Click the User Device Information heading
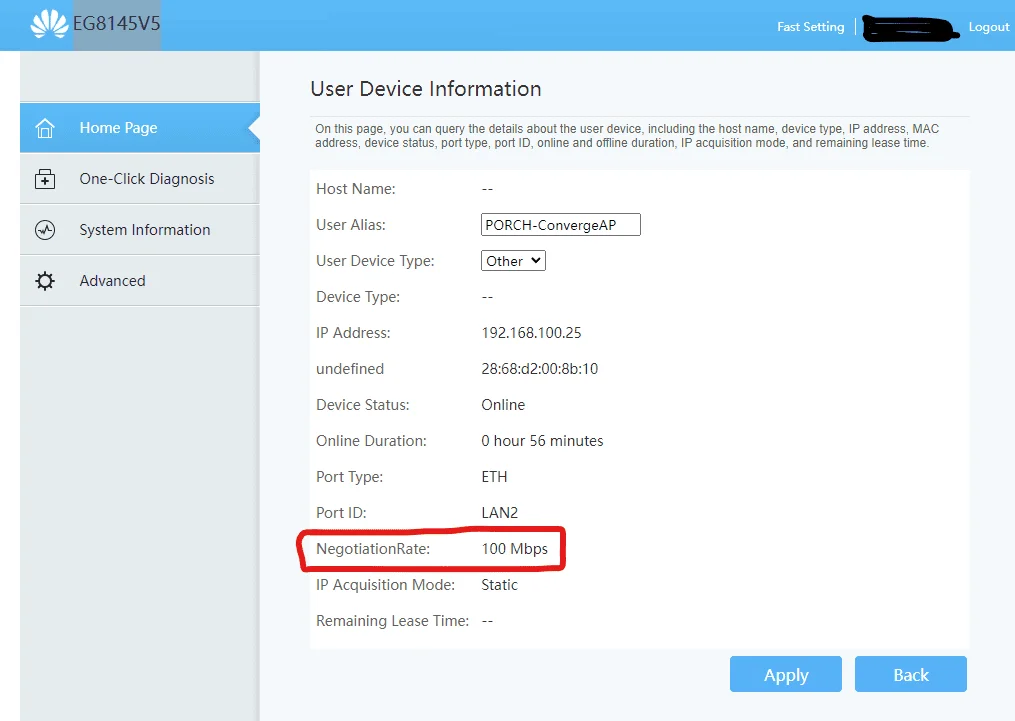The image size is (1015, 721). coord(426,89)
